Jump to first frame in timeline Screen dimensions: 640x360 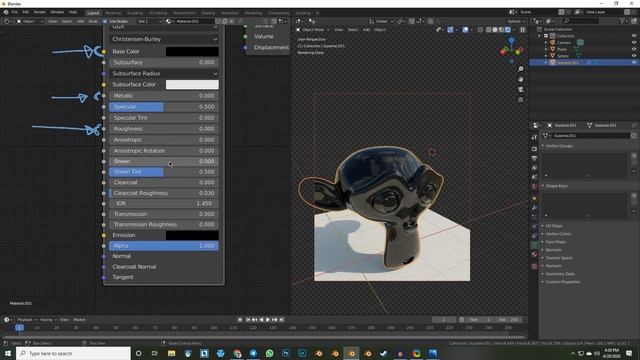248,320
